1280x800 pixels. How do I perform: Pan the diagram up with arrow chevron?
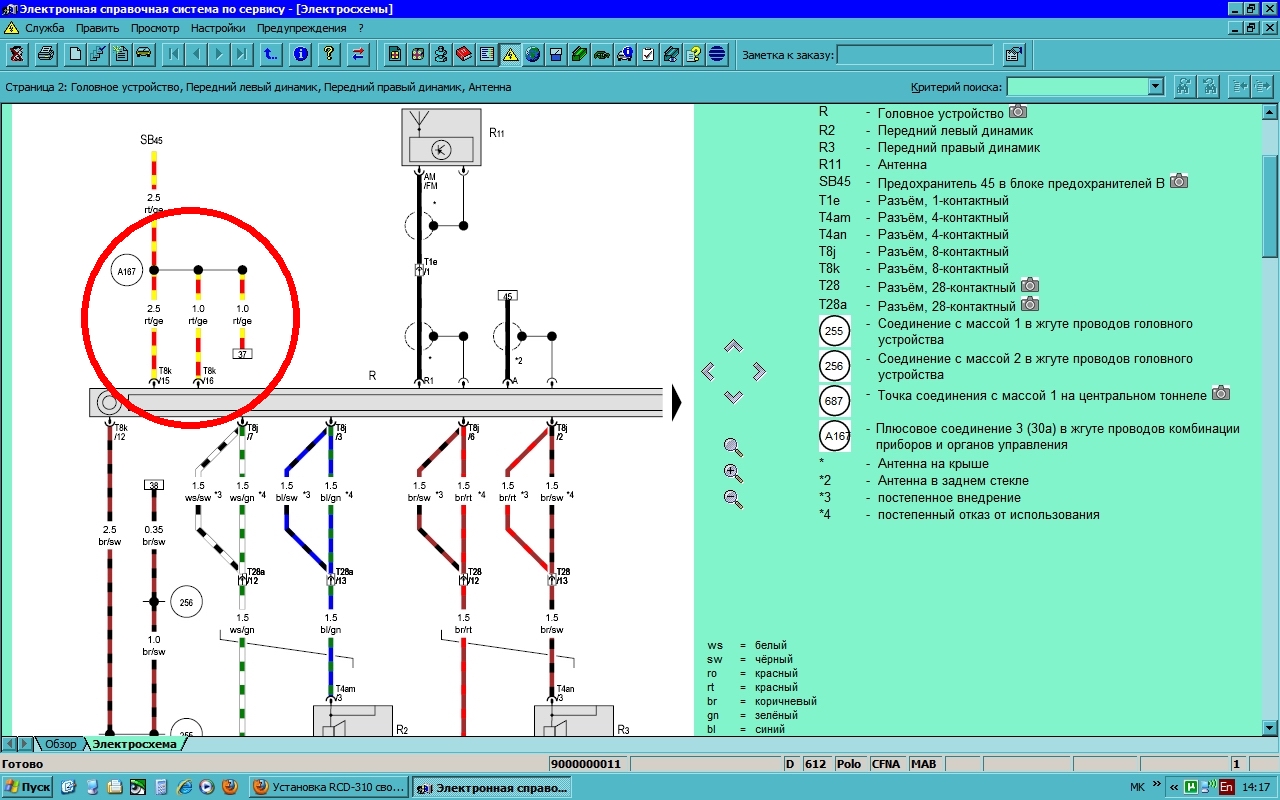(x=733, y=346)
